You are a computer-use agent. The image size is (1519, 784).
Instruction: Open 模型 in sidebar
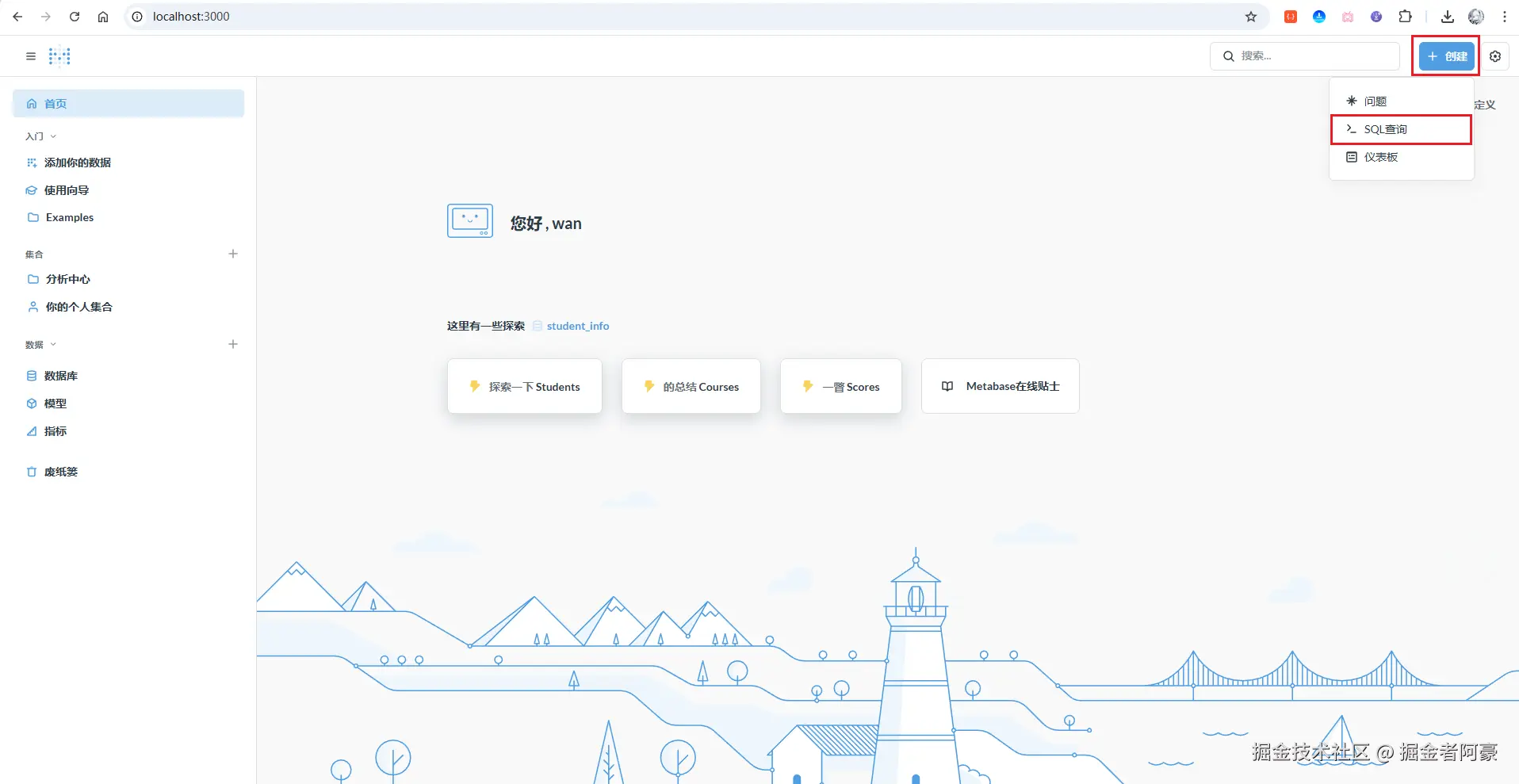[x=128, y=403]
